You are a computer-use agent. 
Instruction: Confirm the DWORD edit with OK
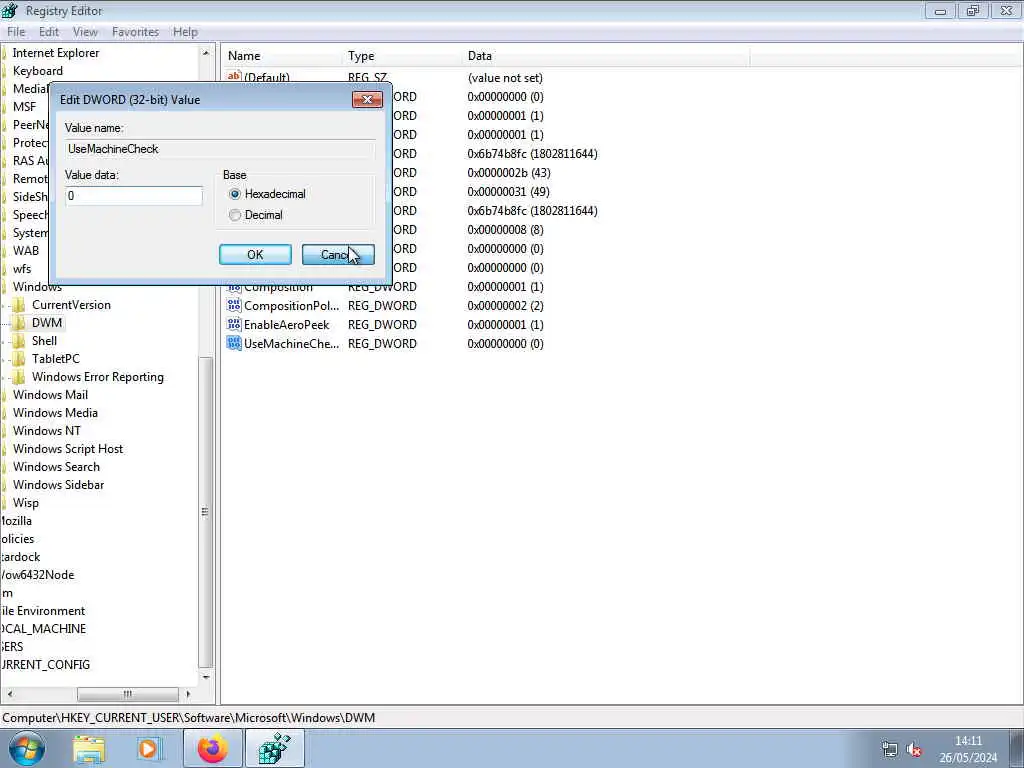point(255,255)
